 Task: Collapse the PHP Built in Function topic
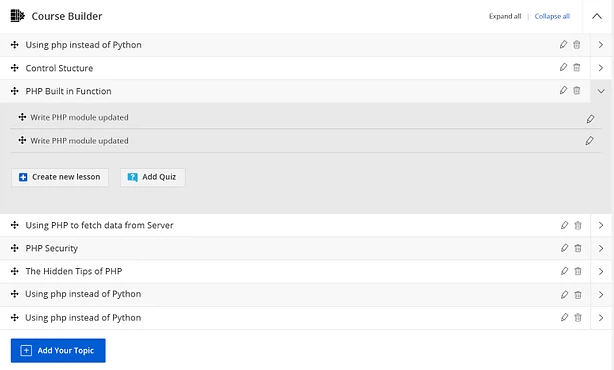coord(601,91)
